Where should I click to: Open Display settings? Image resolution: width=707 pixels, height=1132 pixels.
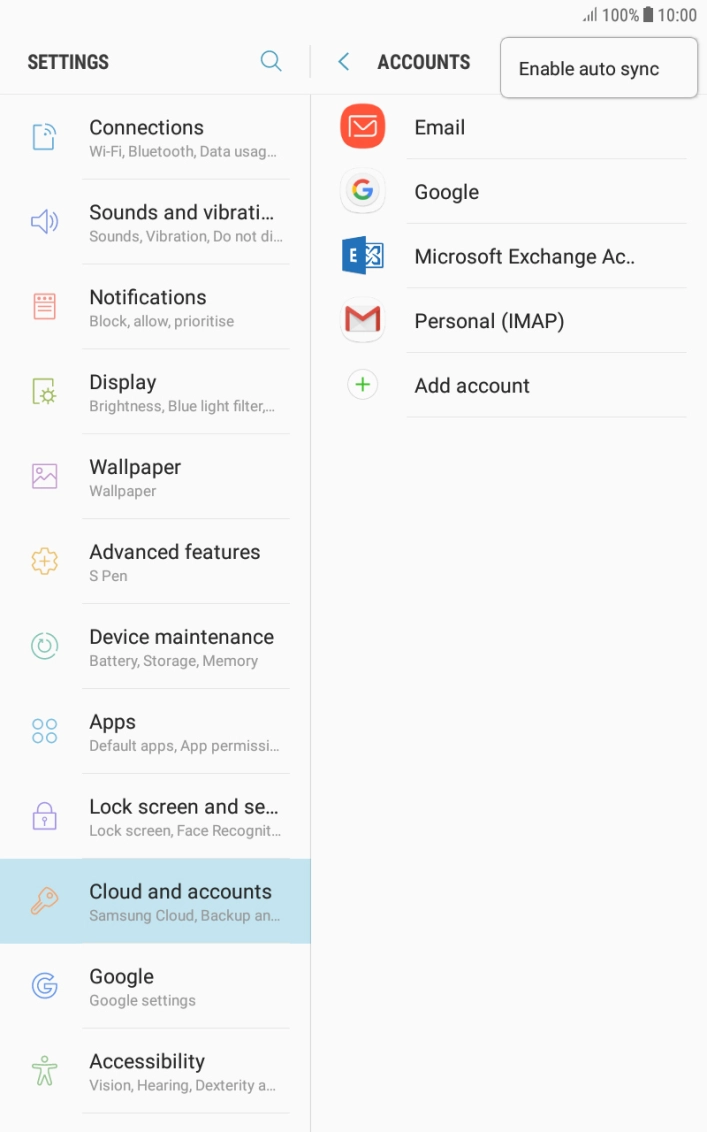pos(155,391)
